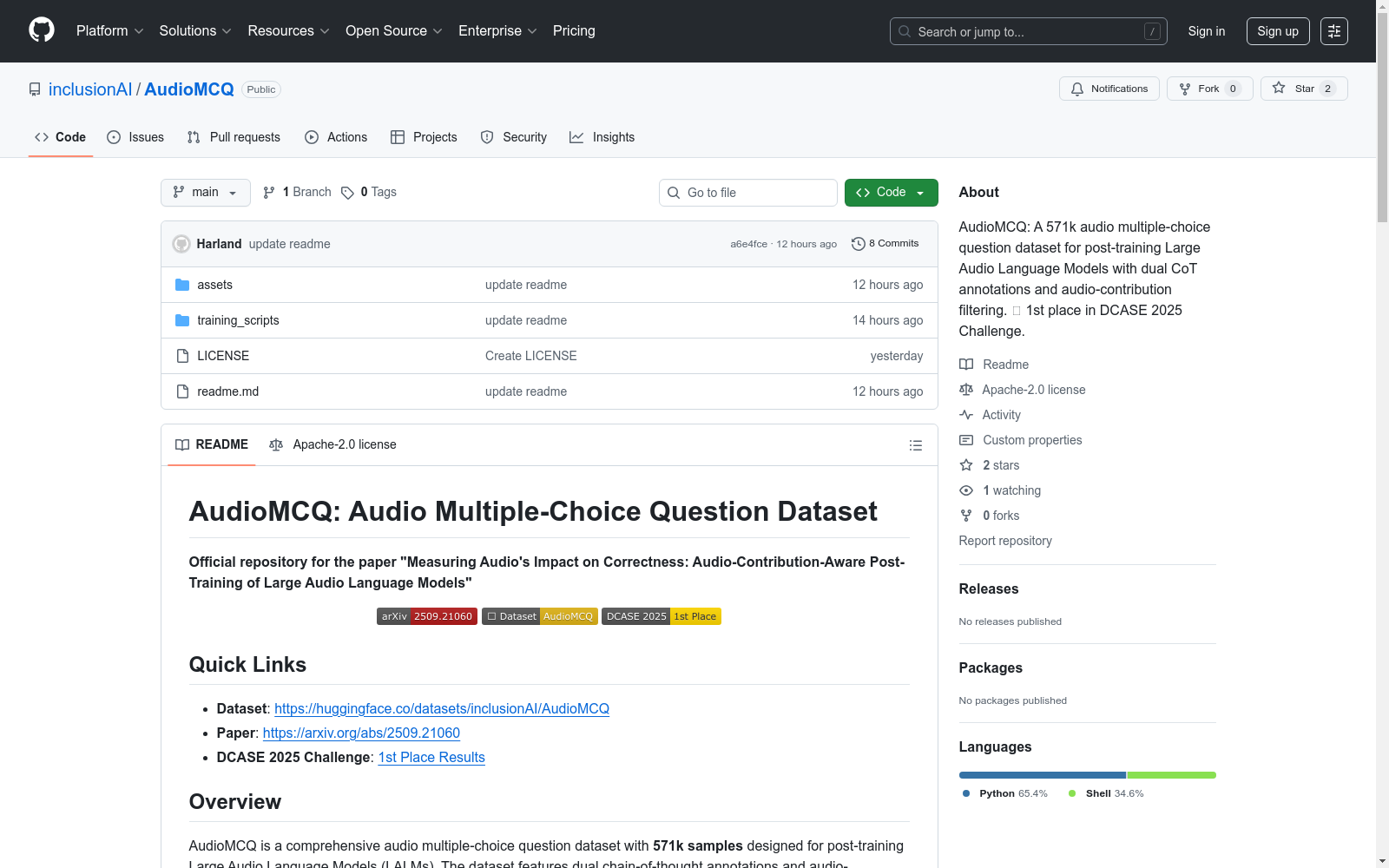Click the arXiv 2509.21060 badge
The image size is (1389, 868).
427,616
